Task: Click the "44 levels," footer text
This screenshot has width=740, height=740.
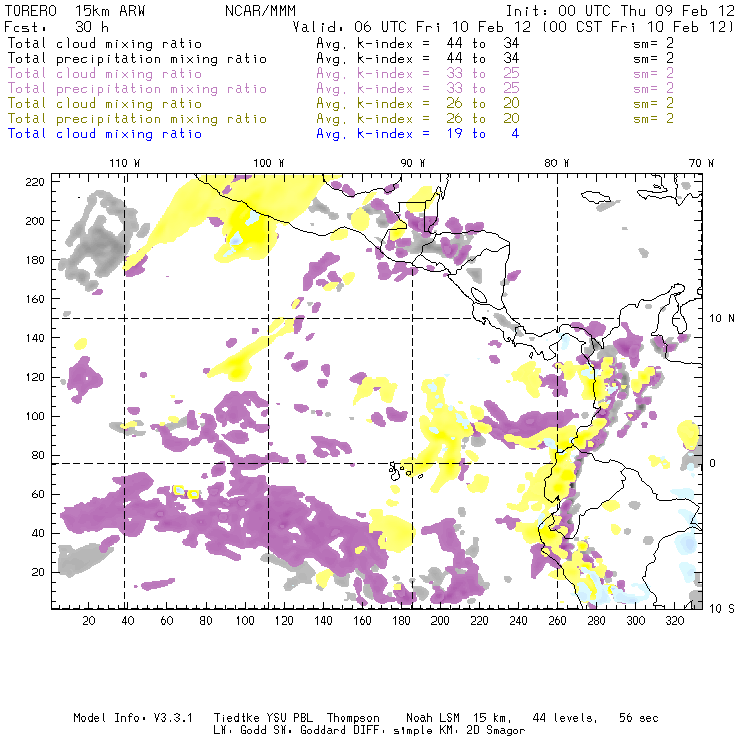Action: tap(565, 718)
